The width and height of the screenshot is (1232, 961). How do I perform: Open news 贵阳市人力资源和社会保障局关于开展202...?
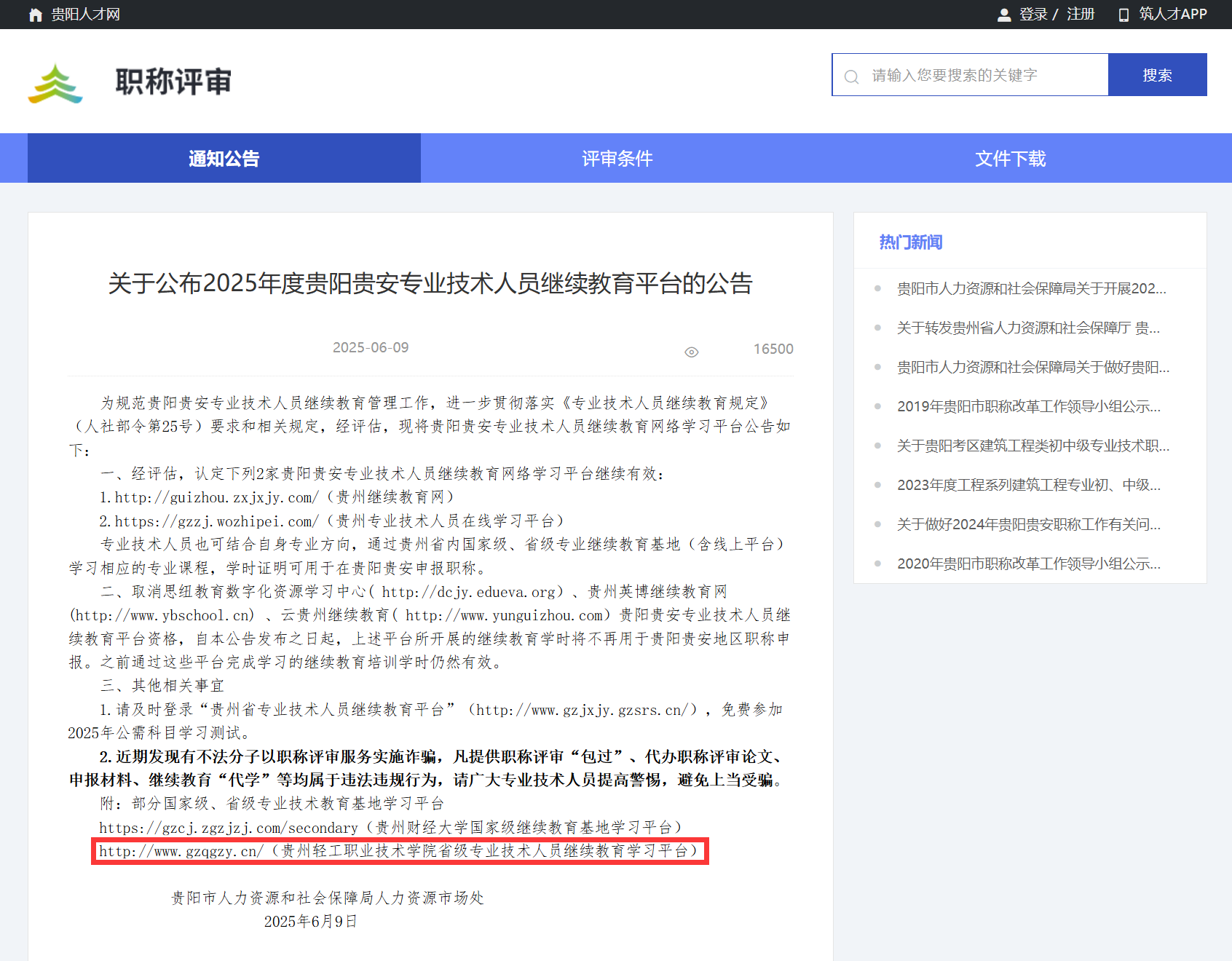coord(1031,288)
